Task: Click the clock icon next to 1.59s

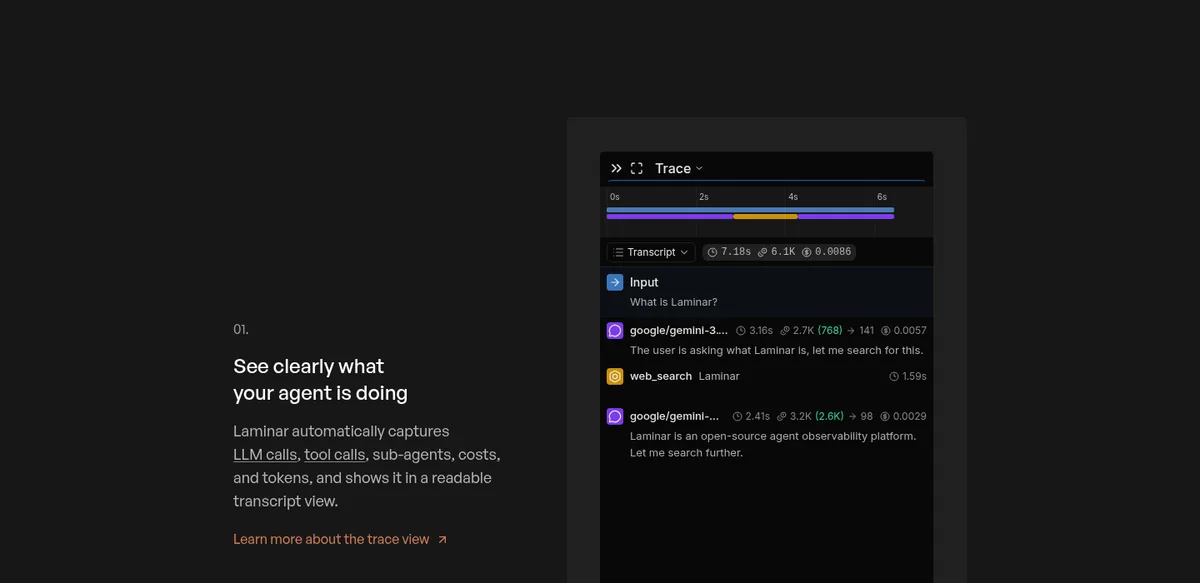Action: (x=894, y=376)
